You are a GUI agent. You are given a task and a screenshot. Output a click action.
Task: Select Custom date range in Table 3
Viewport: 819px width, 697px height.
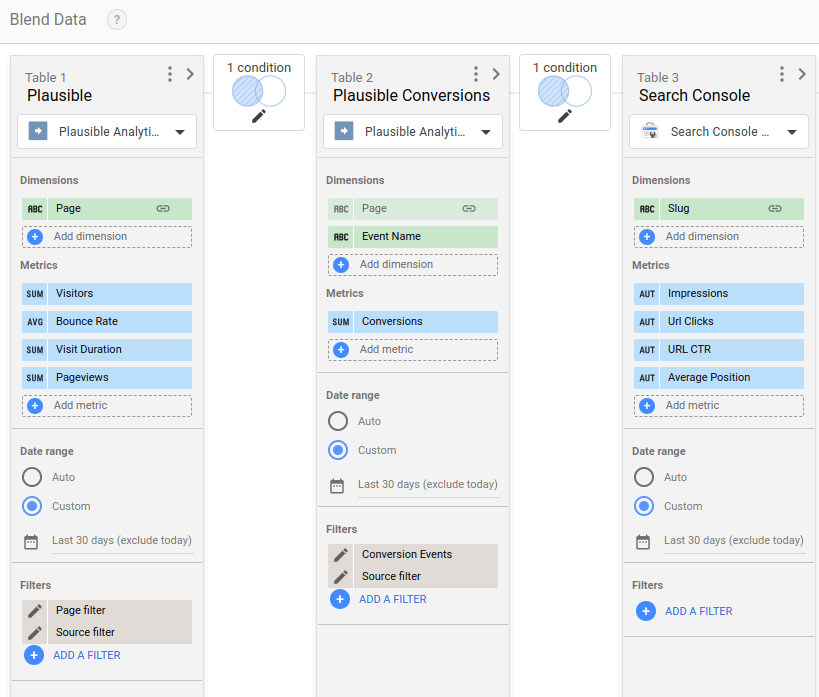643,506
